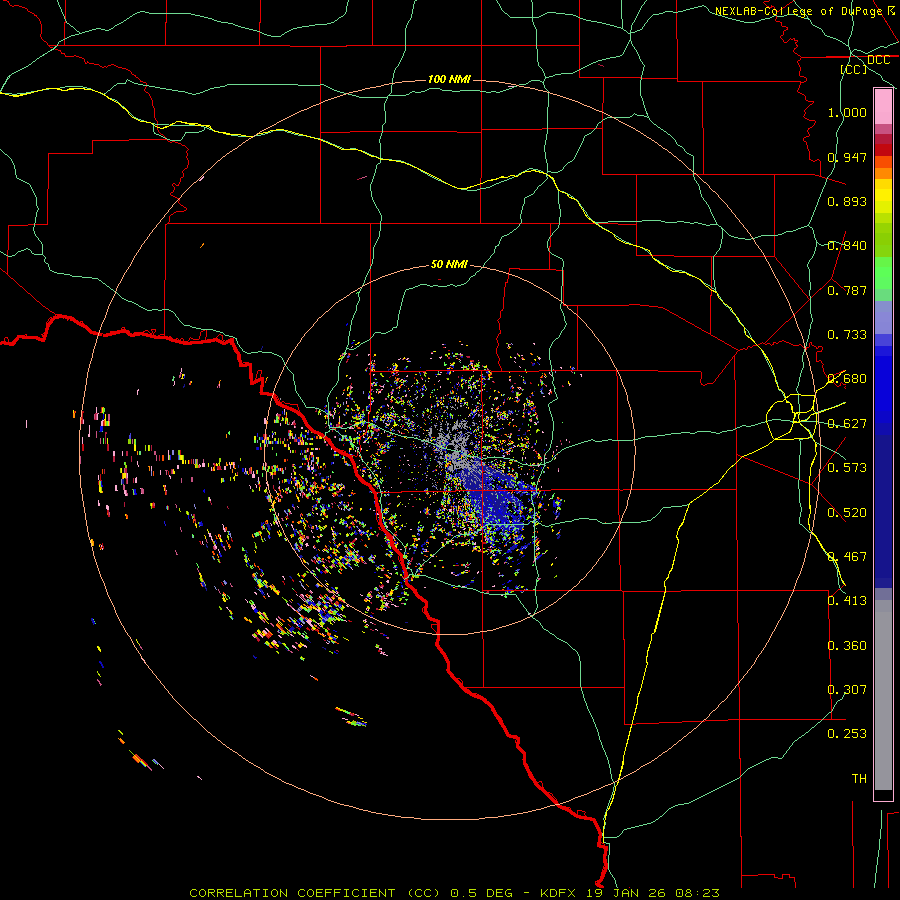Click the TH threshold label
900x900 pixels.
(859, 779)
